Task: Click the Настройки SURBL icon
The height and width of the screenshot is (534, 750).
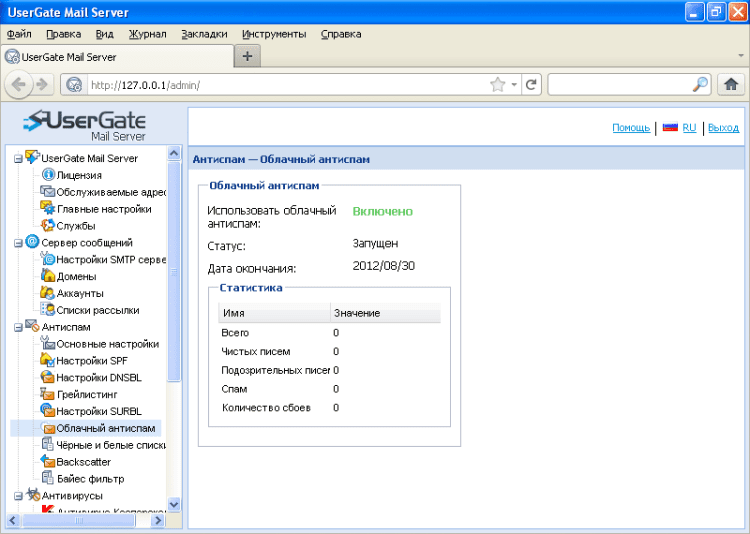Action: (x=47, y=411)
